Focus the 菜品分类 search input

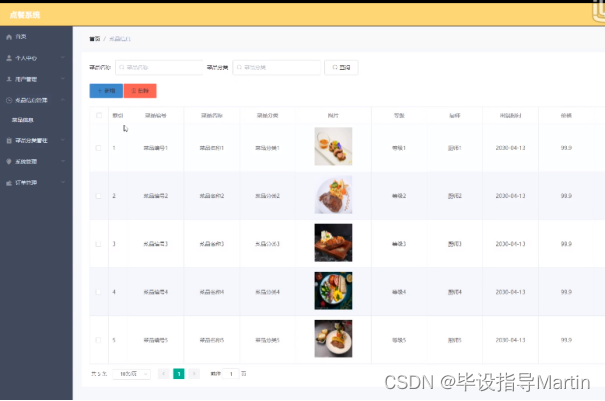pyautogui.click(x=277, y=68)
